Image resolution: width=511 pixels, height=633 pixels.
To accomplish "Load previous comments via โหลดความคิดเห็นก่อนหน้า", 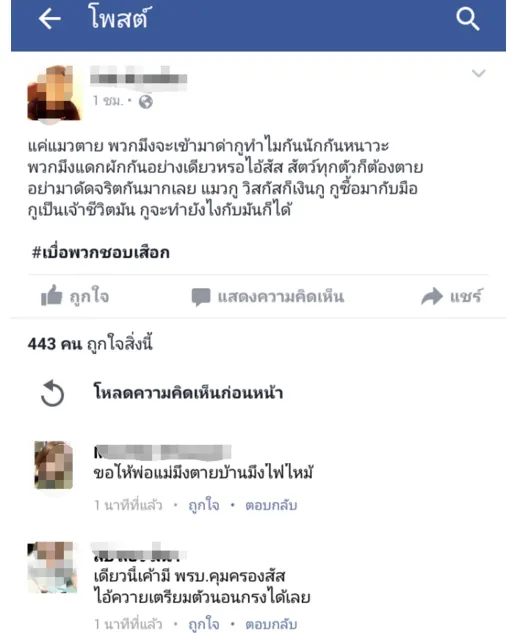I will click(x=188, y=392).
